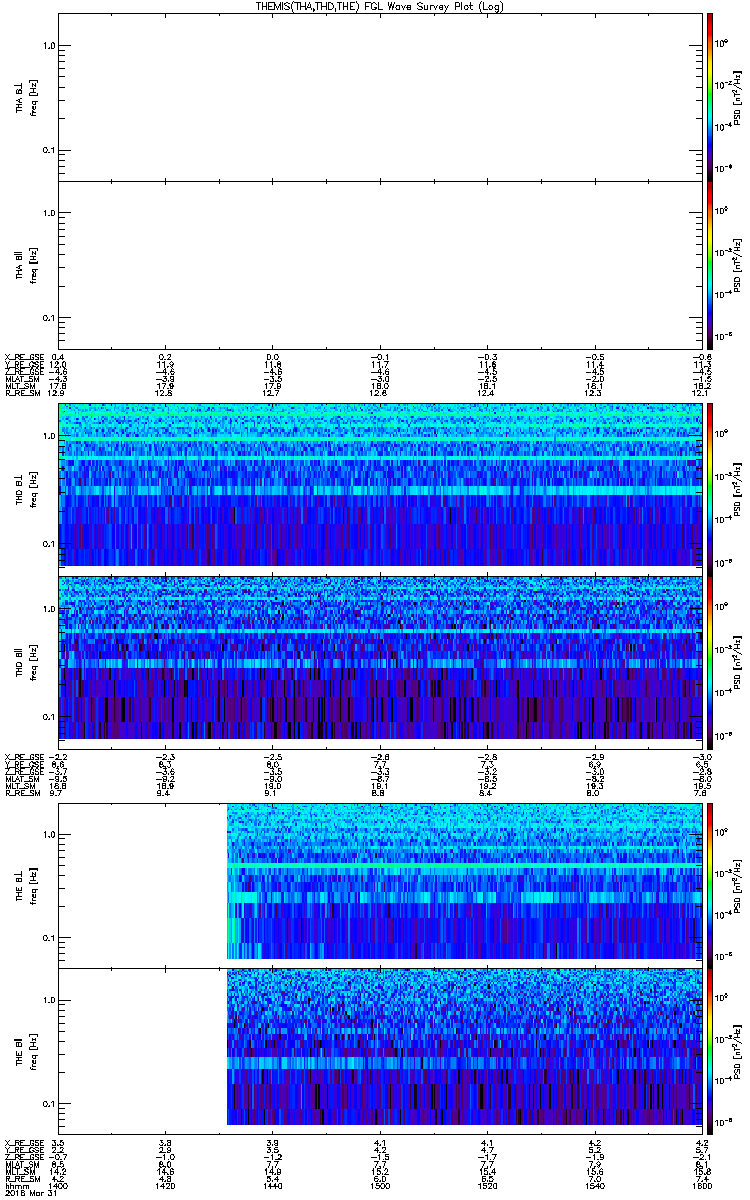Click the 1.0 frequency tick on THA B-perp

pyautogui.click(x=49, y=45)
